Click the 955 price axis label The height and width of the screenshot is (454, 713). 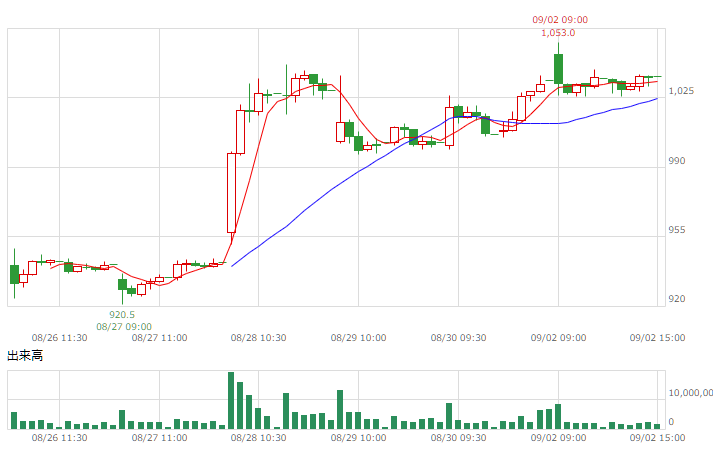(677, 230)
